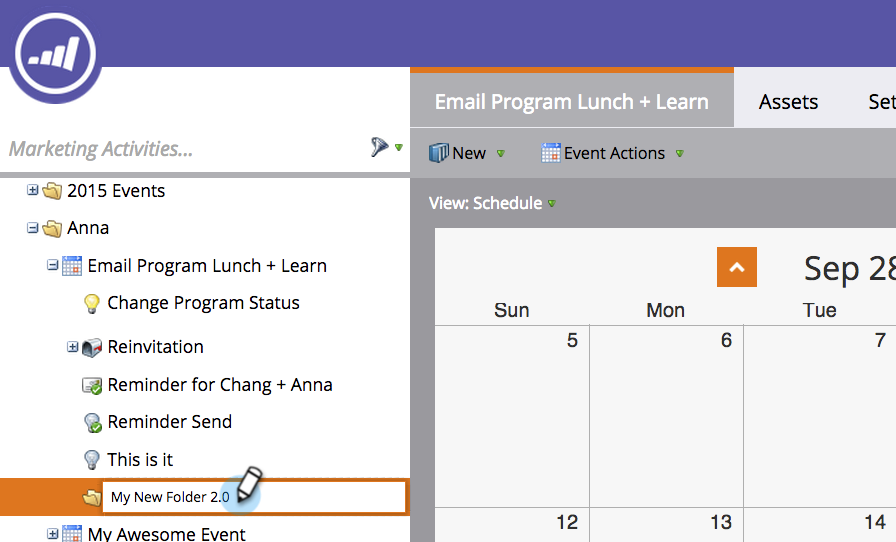Click the Reinvitation mailbox icon
Image resolution: width=896 pixels, height=542 pixels.
[91, 347]
